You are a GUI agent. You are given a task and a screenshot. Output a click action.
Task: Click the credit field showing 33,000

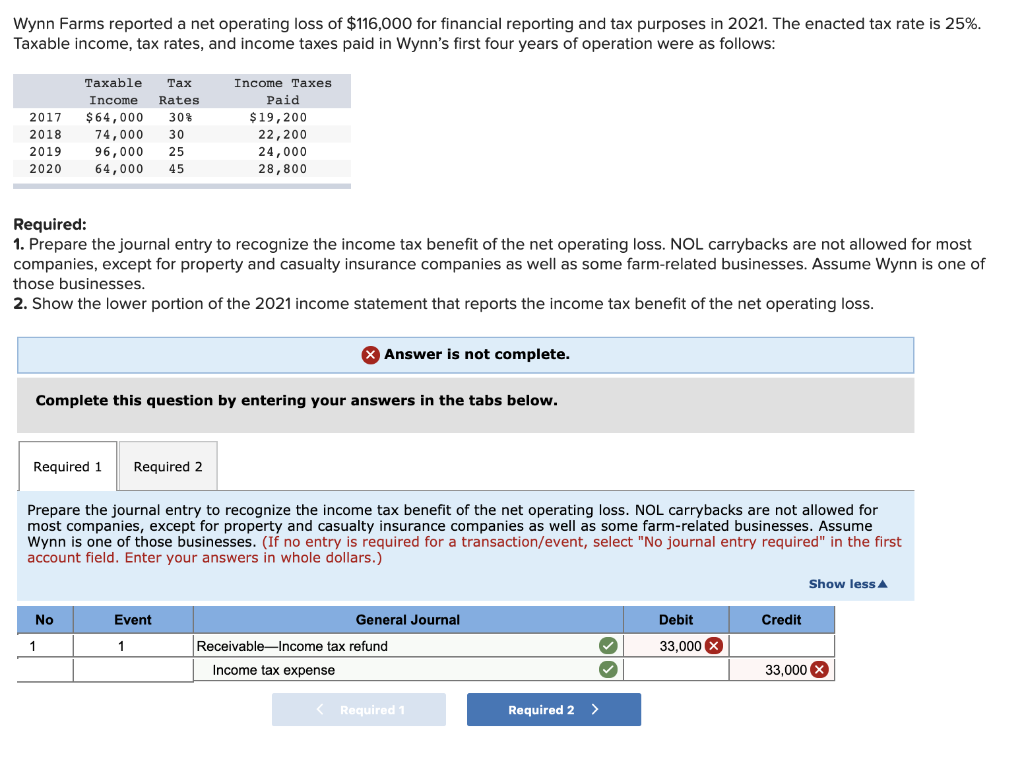(x=782, y=669)
